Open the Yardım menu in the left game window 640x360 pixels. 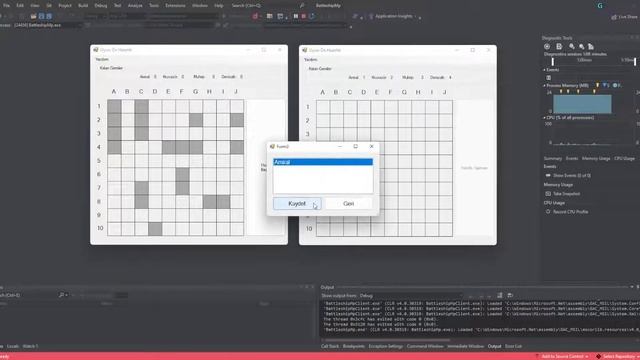(102, 60)
